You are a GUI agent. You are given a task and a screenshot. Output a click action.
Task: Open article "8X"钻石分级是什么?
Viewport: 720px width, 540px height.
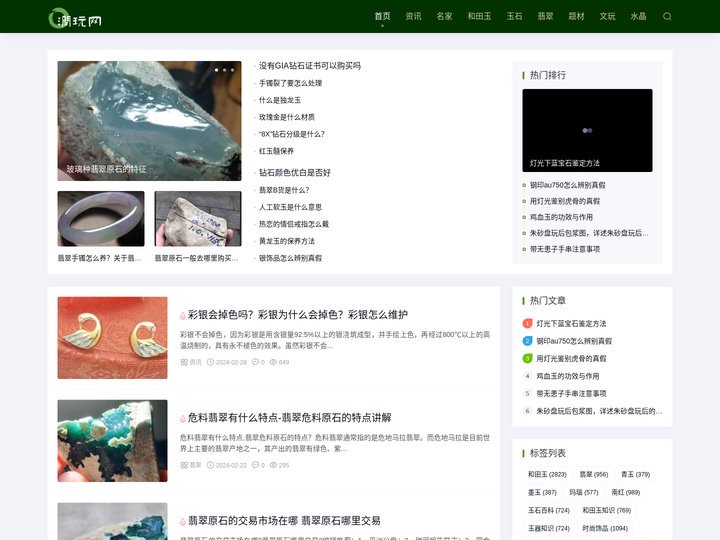(x=292, y=134)
